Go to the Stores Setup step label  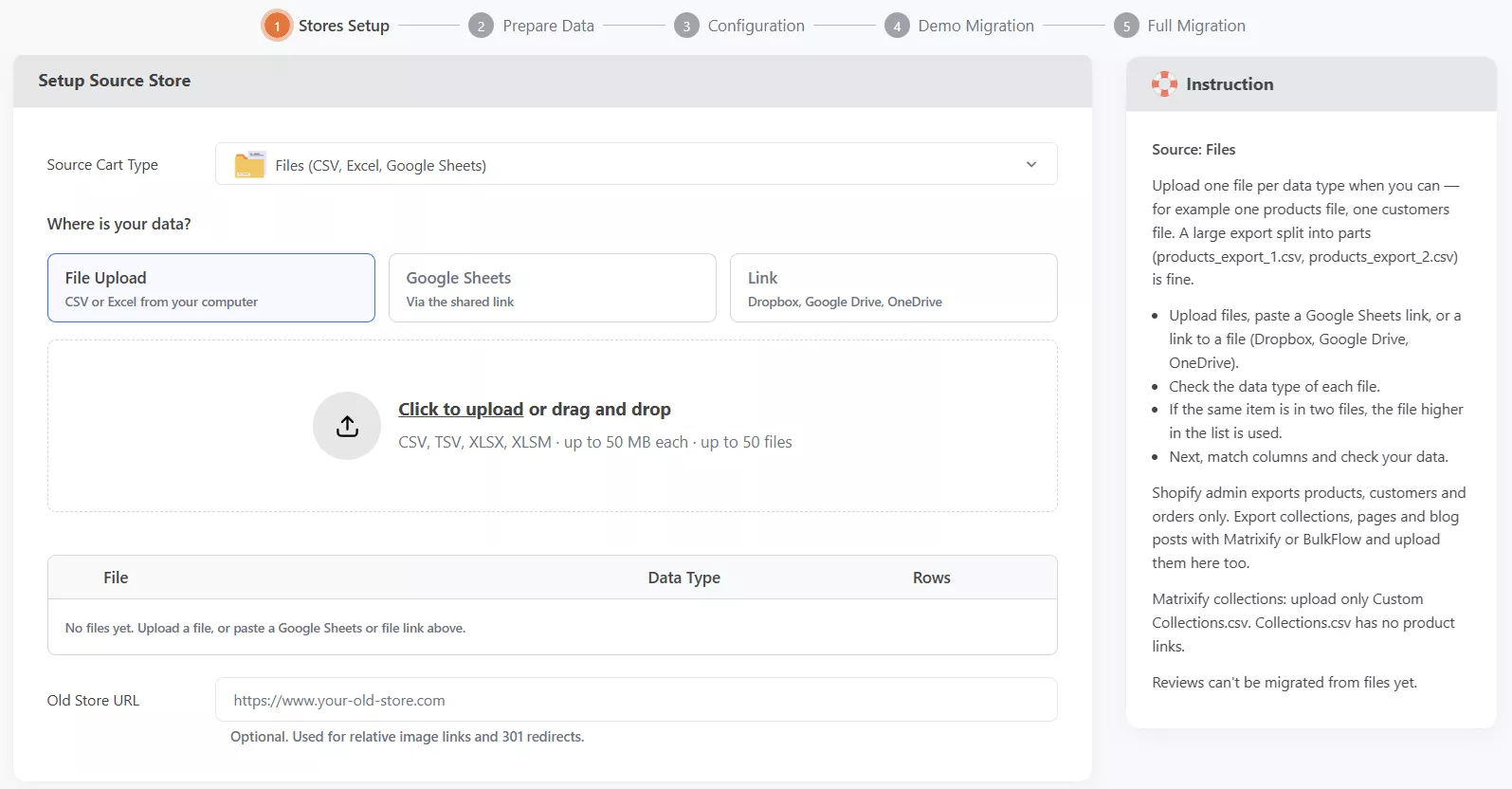click(x=344, y=26)
